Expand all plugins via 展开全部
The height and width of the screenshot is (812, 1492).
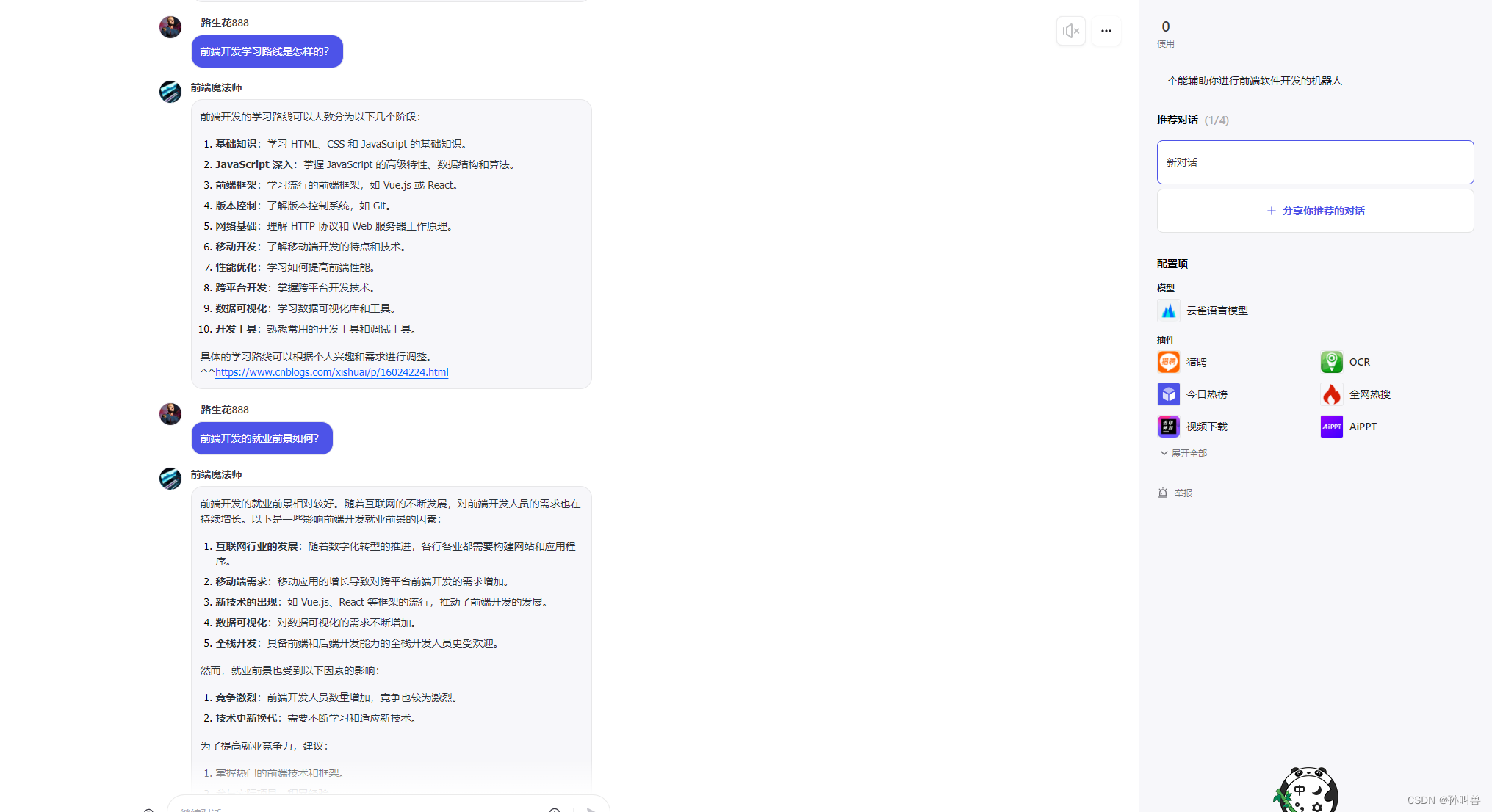click(1183, 453)
